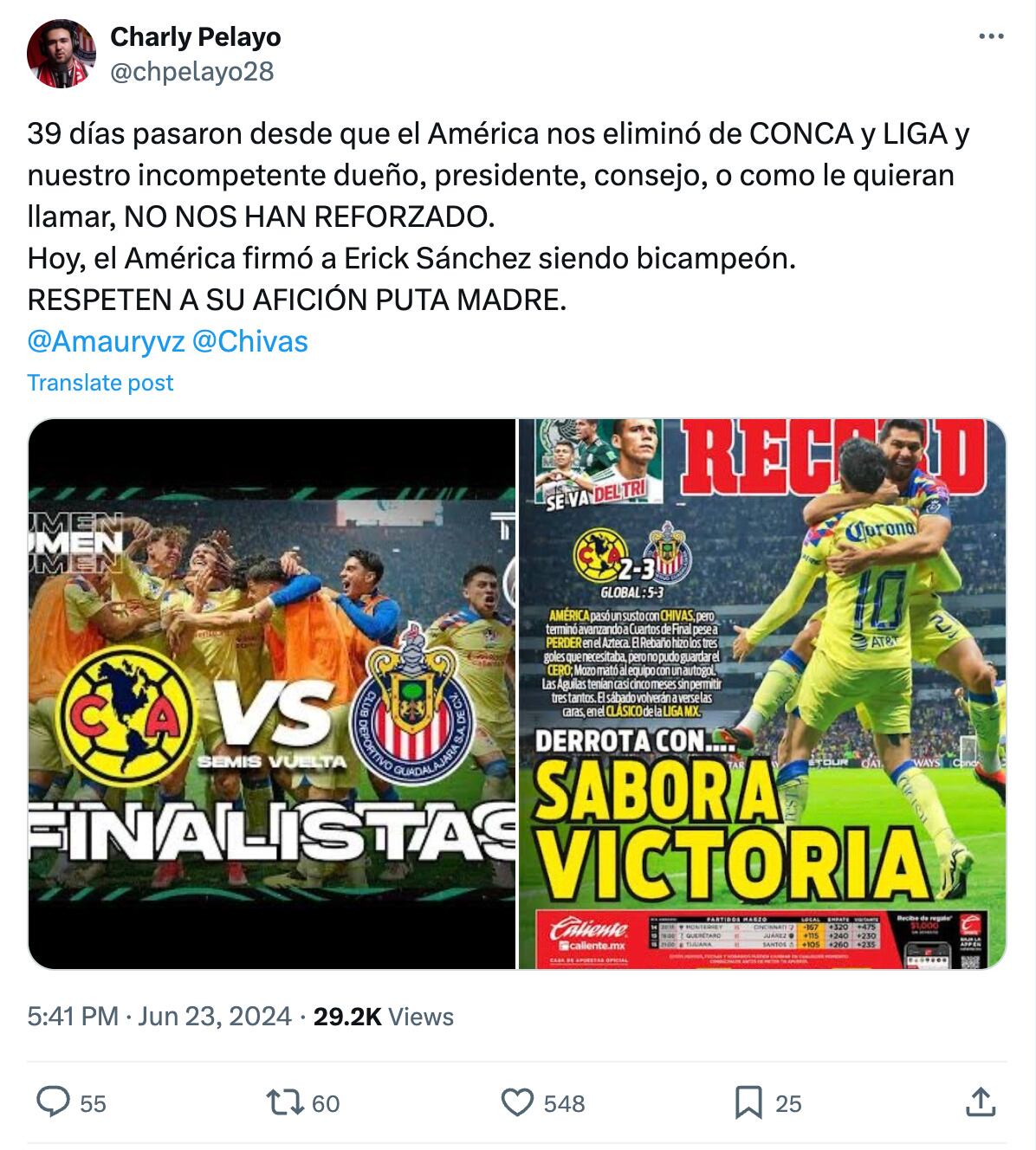Click the 55 replies count
This screenshot has height=1150, width=1036.
[93, 1103]
